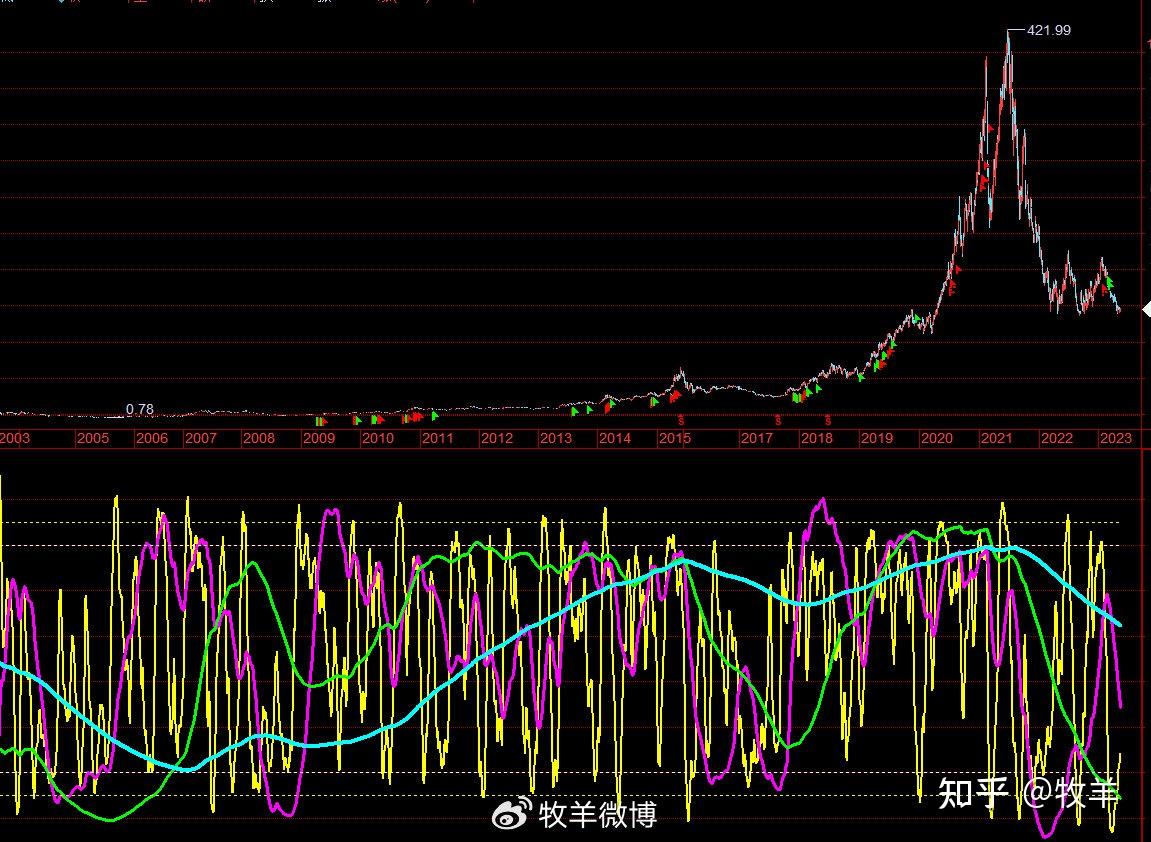Click the red S marker near 2018
The width and height of the screenshot is (1151, 842).
(x=828, y=421)
